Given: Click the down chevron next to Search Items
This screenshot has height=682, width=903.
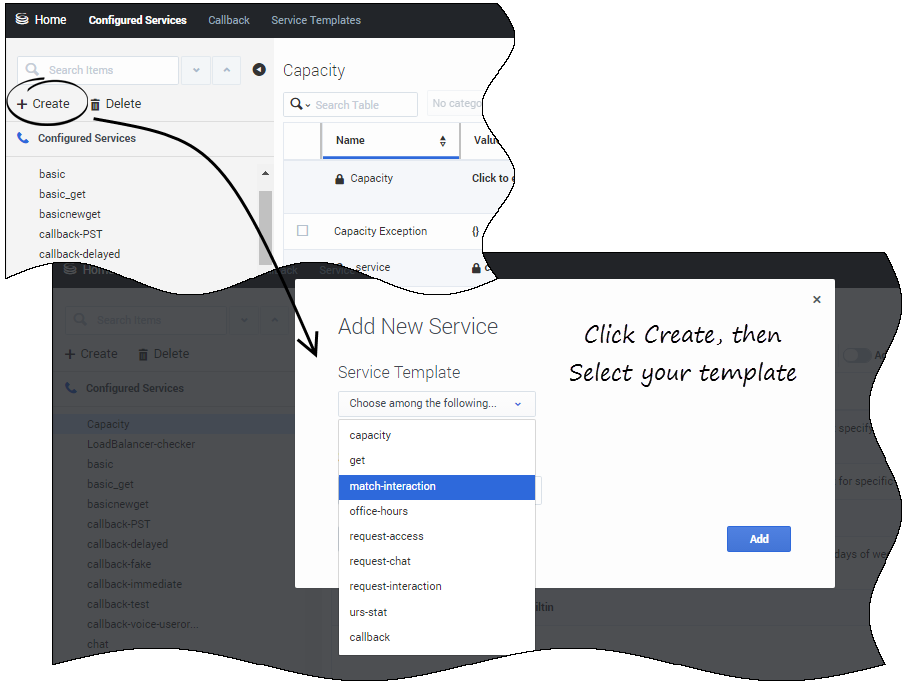Looking at the screenshot, I should click(195, 70).
